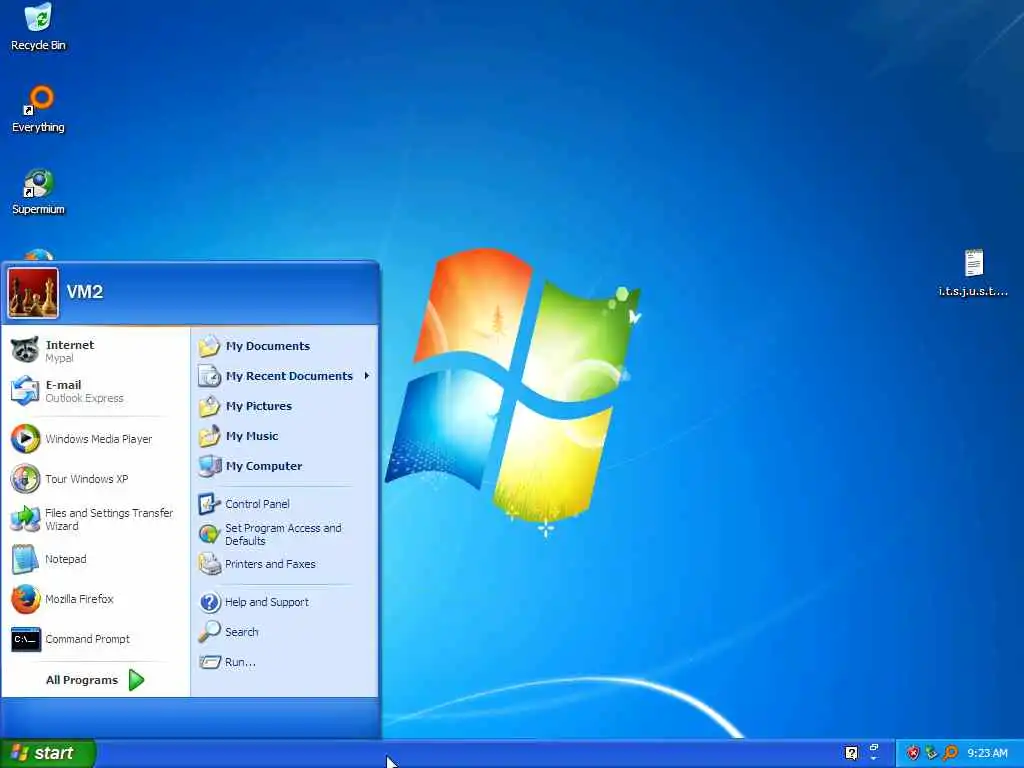The height and width of the screenshot is (768, 1024).
Task: Launch Mozilla Firefox from Start menu
Action: (95, 599)
